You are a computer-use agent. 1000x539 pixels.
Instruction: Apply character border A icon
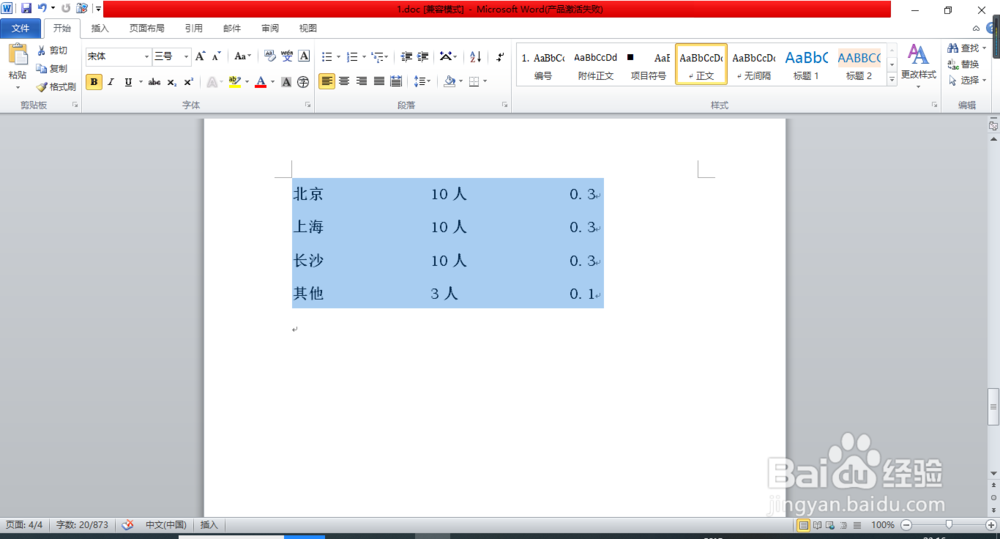[x=304, y=57]
